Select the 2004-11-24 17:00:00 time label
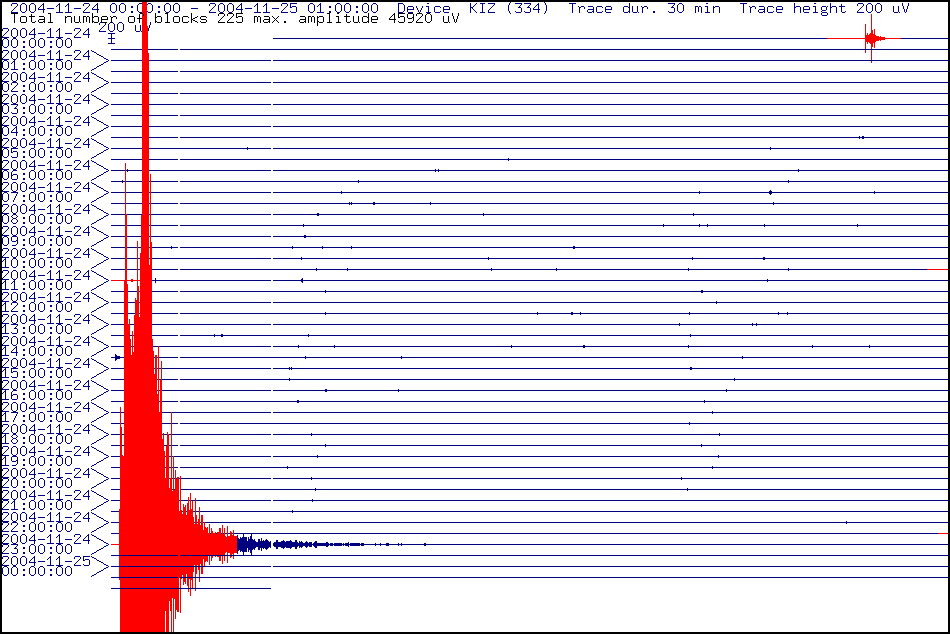This screenshot has height=634, width=950. point(46,412)
